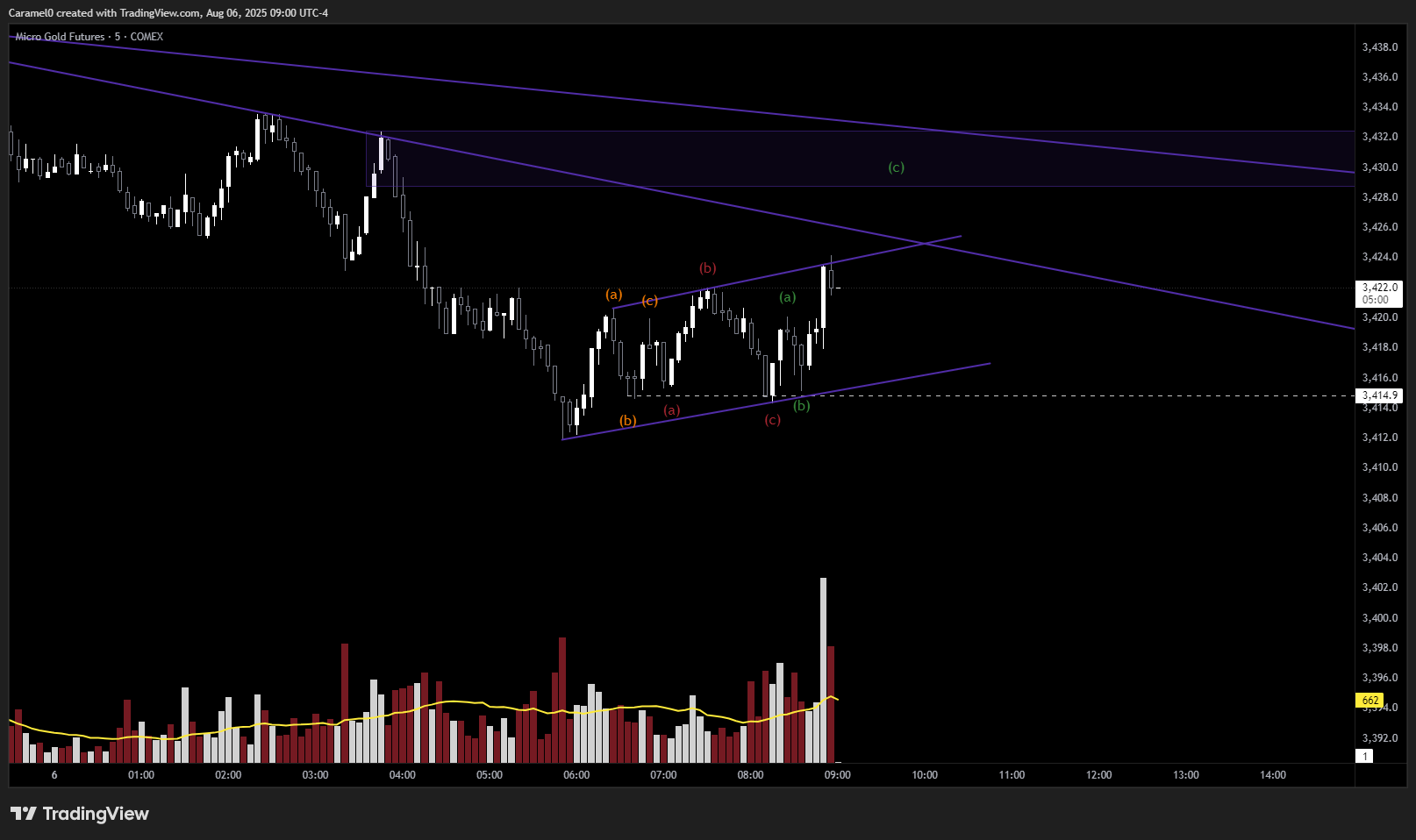Click the 3,418.0 price axis label
1416x840 pixels.
[1380, 347]
